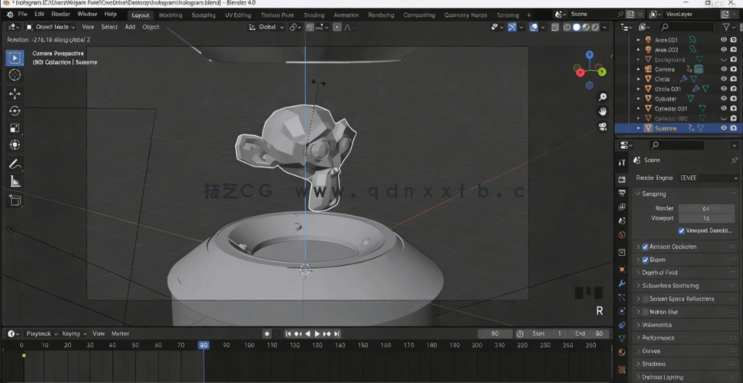
Task: Open the Output properties tab
Action: pos(622,193)
